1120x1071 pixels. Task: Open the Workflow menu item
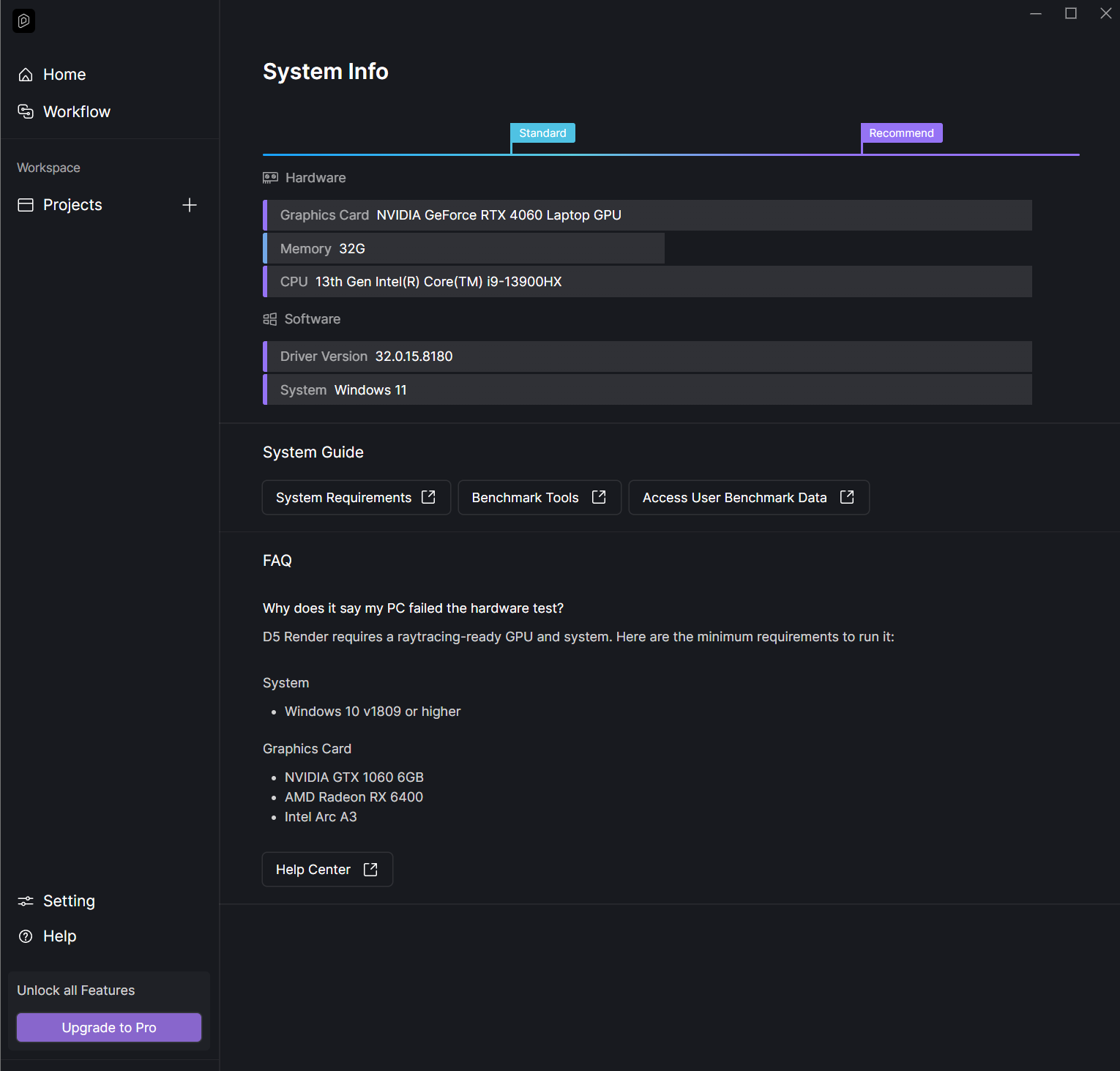coord(77,112)
